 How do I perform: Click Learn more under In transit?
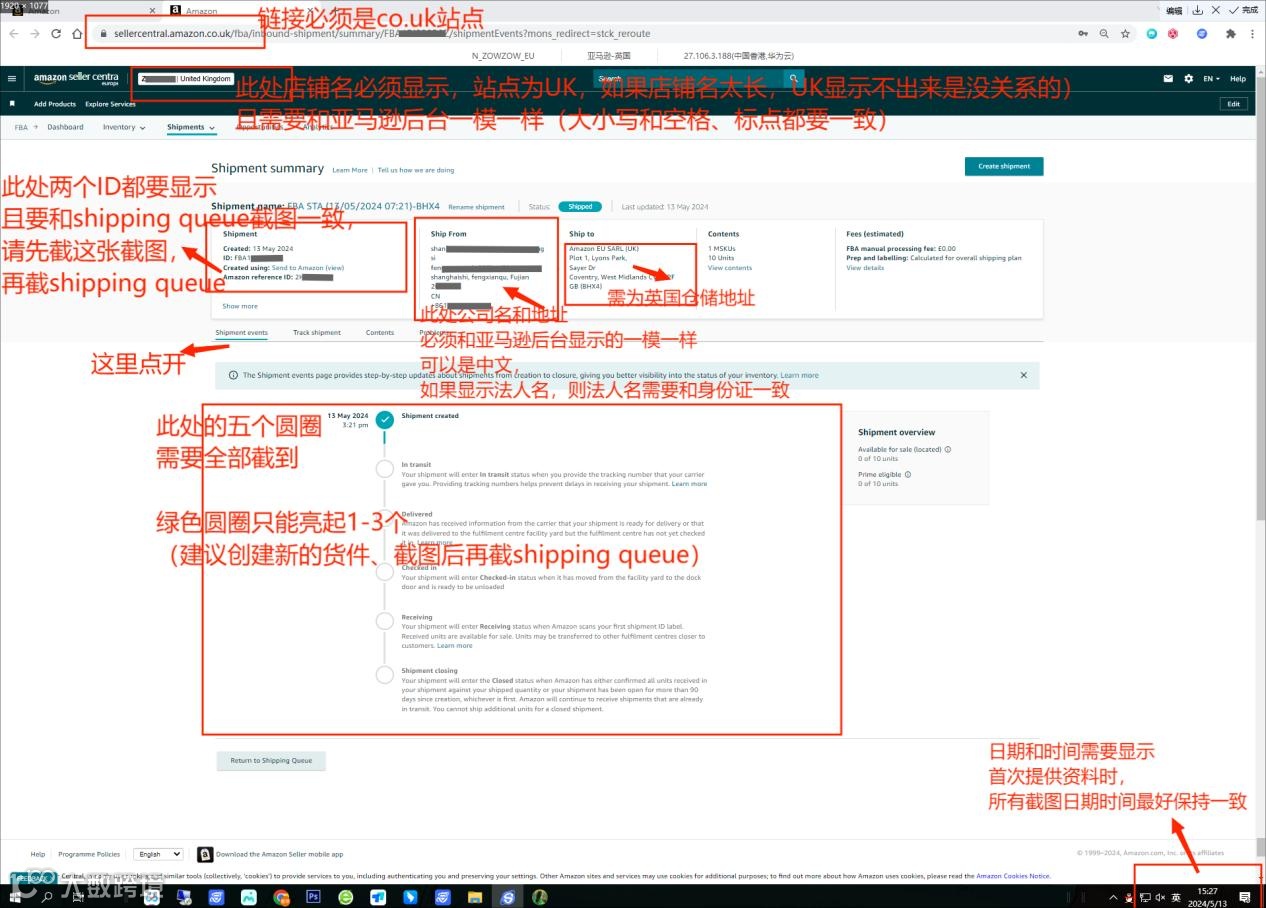tap(689, 484)
